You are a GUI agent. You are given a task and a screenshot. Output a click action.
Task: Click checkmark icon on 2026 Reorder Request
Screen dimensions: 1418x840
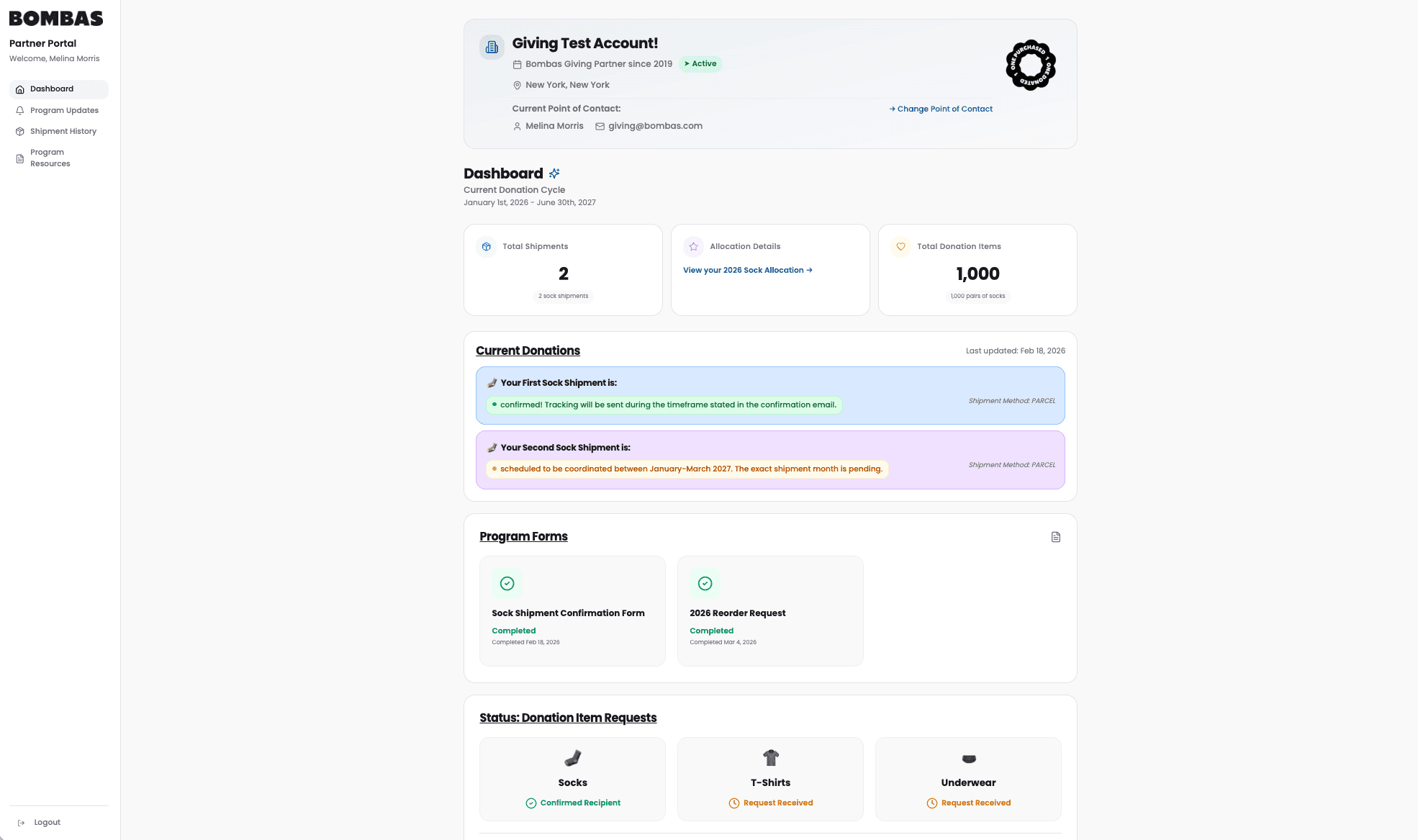705,583
